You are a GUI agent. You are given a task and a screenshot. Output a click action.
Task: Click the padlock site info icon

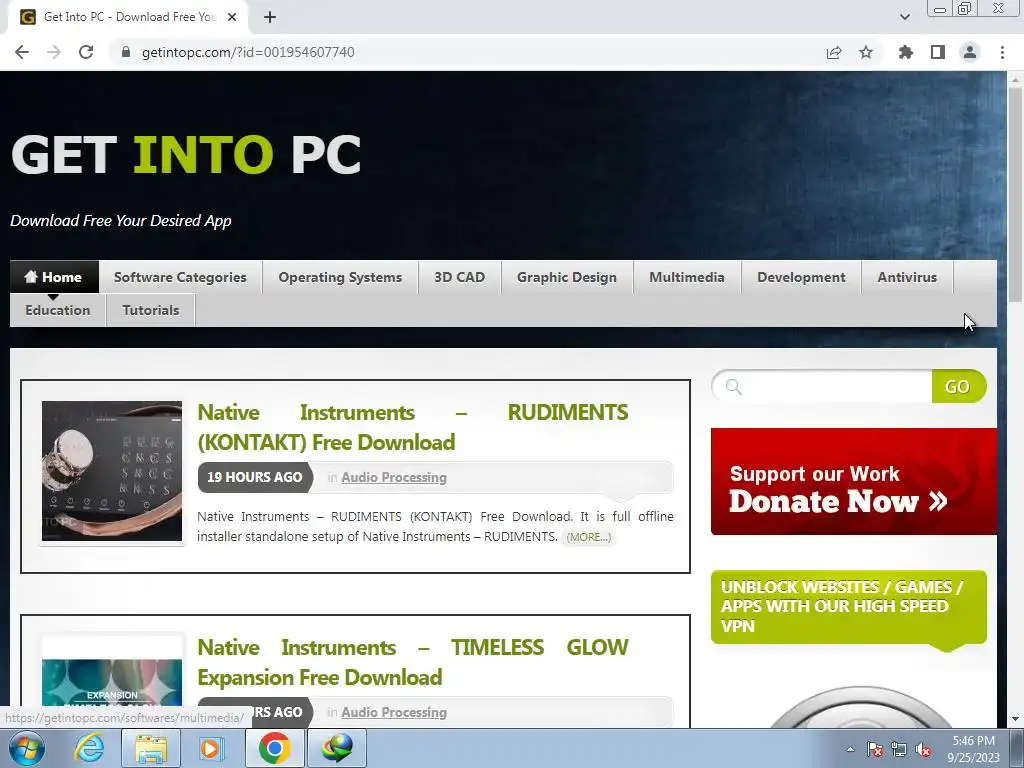point(126,52)
